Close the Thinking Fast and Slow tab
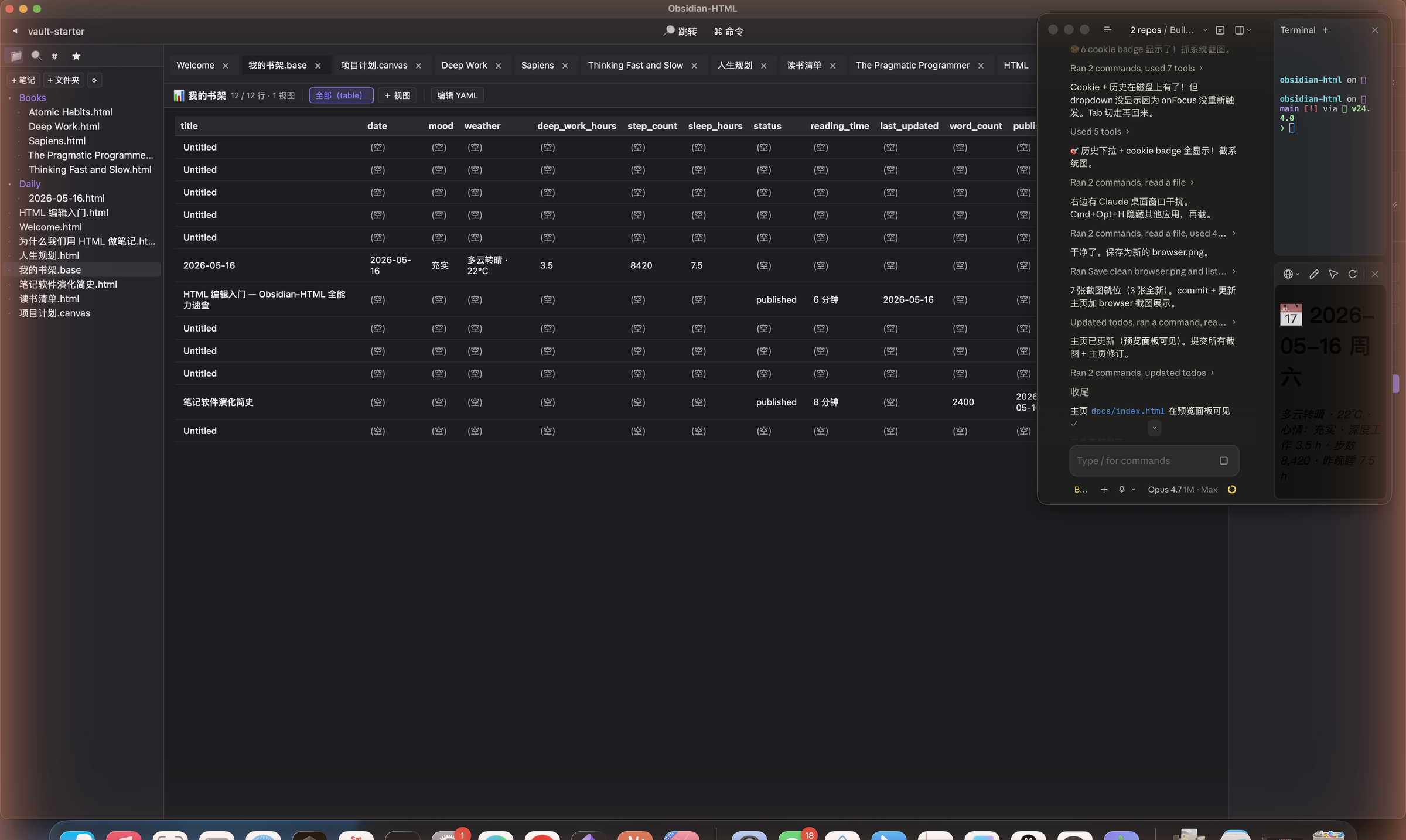Screen dimensions: 1406x840 694,66
